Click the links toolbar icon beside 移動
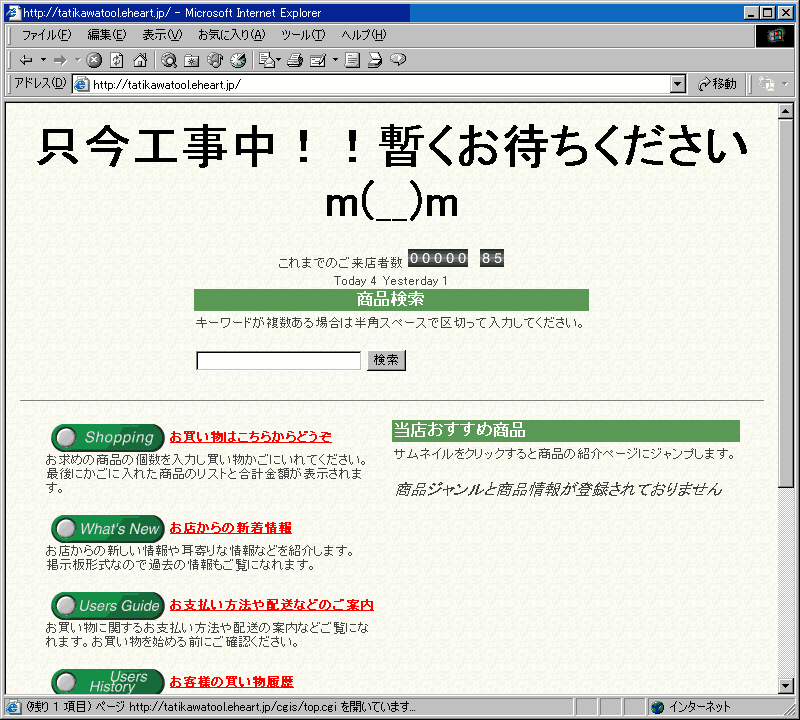 (x=767, y=84)
